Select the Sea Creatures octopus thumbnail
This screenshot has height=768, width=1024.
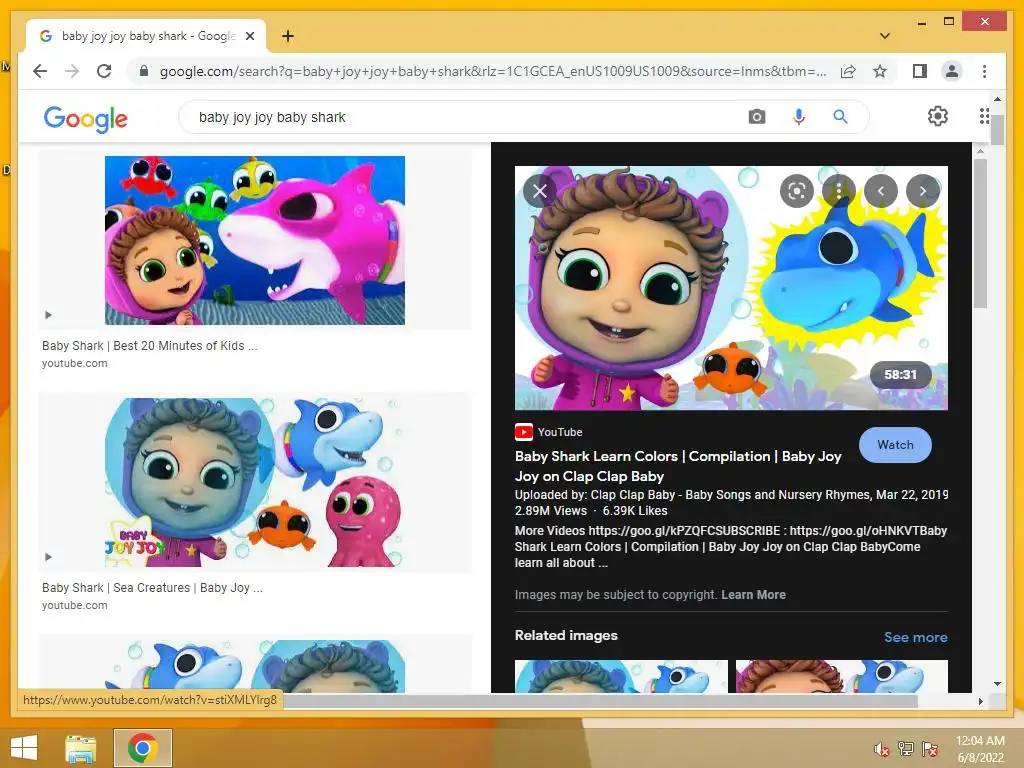[255, 482]
